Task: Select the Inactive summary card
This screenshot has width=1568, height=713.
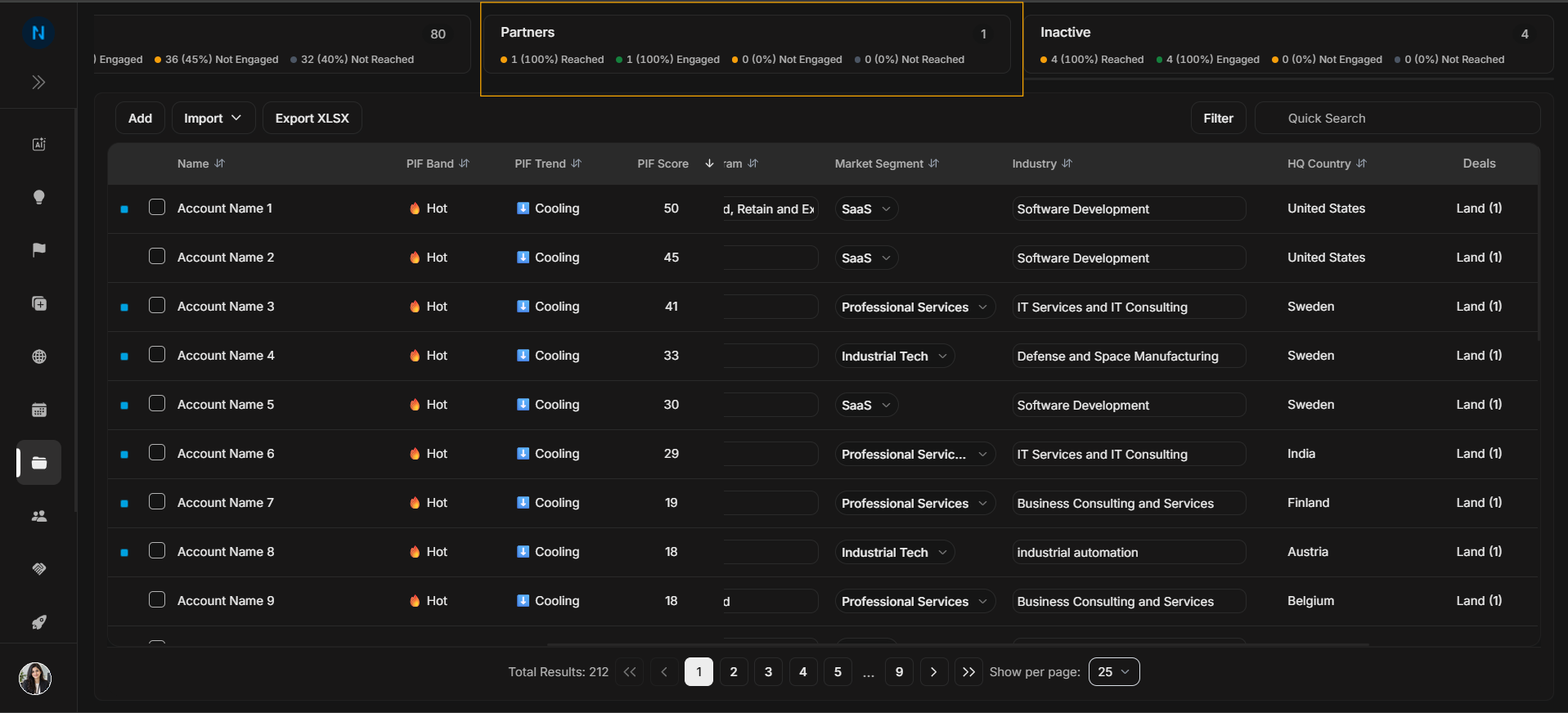Action: 1287,45
